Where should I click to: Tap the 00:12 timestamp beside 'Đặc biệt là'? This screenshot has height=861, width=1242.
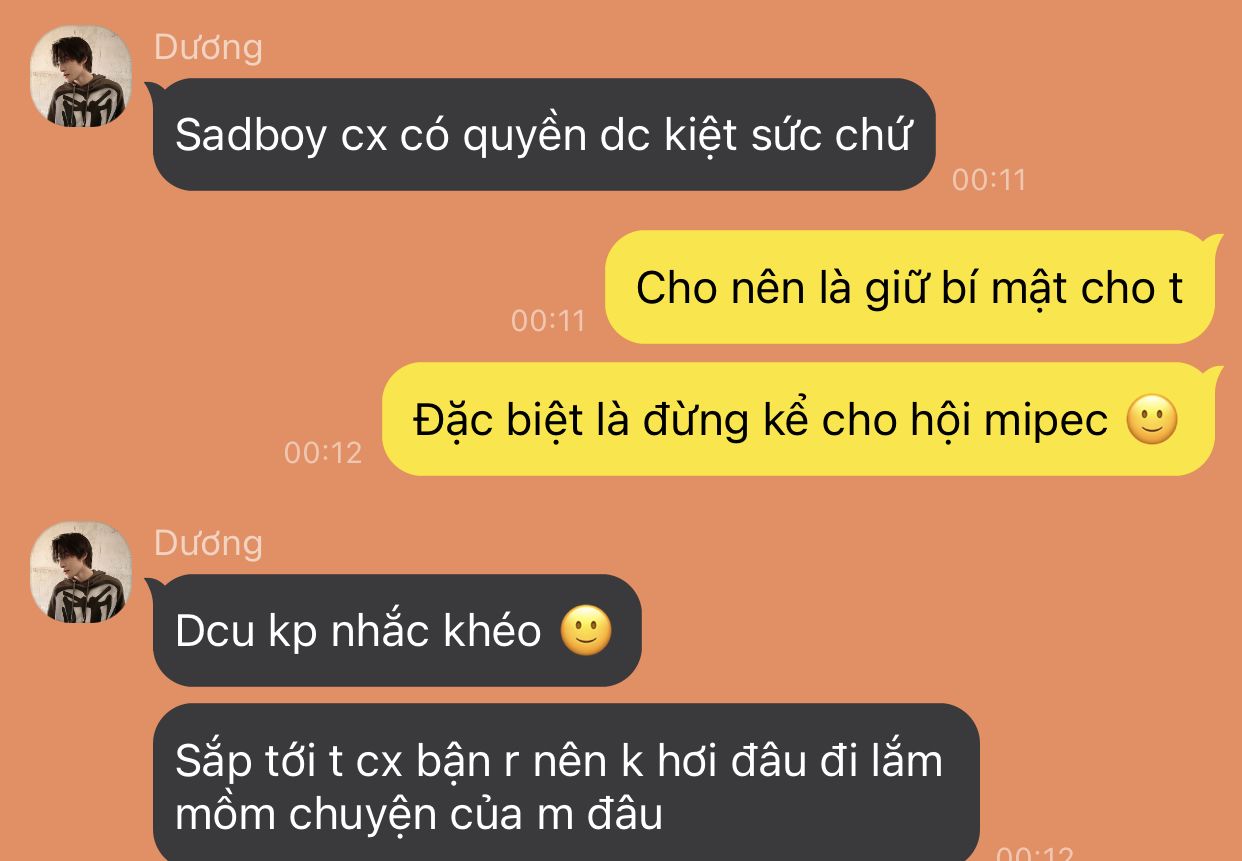[x=322, y=452]
